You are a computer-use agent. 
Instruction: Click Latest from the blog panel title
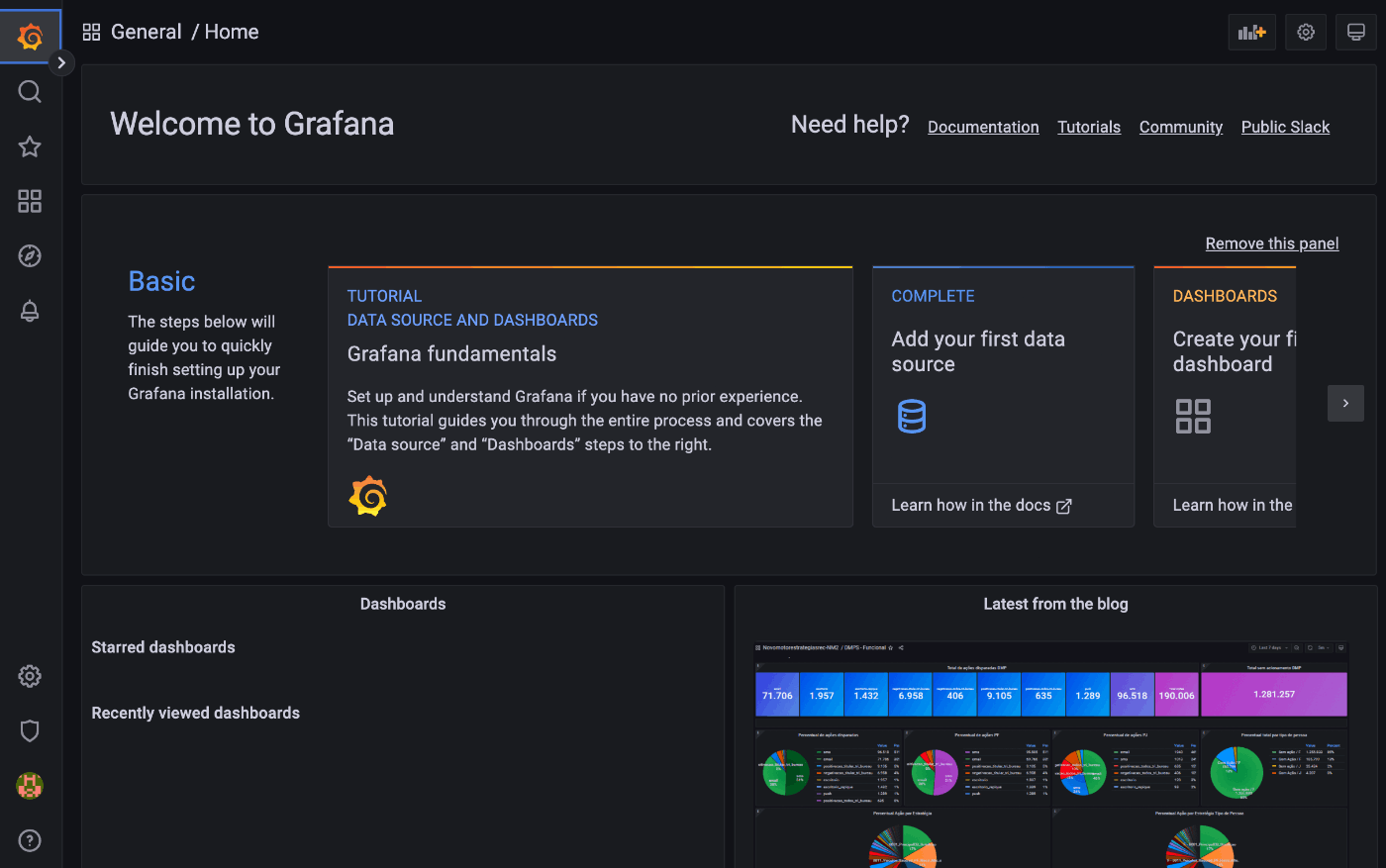1055,604
